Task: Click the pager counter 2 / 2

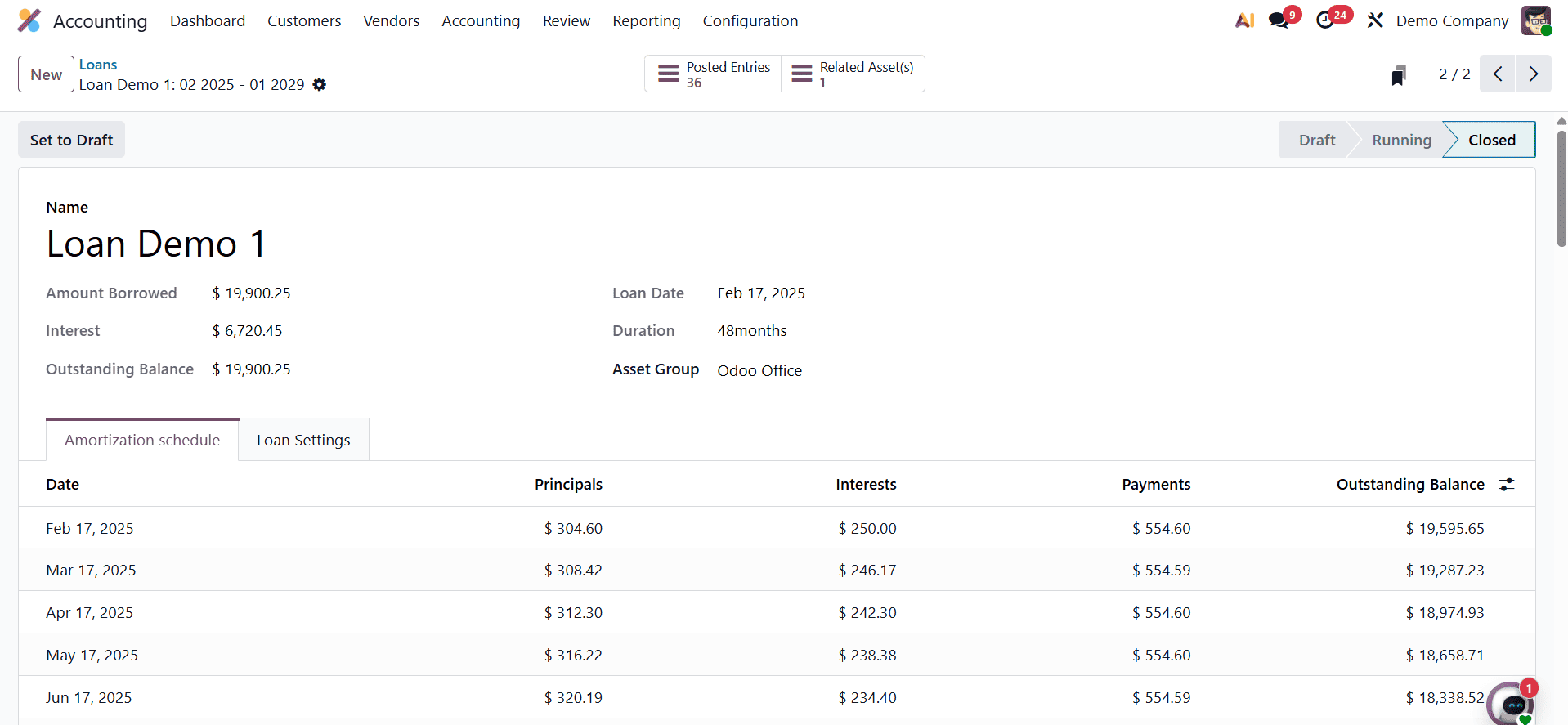Action: tap(1454, 74)
